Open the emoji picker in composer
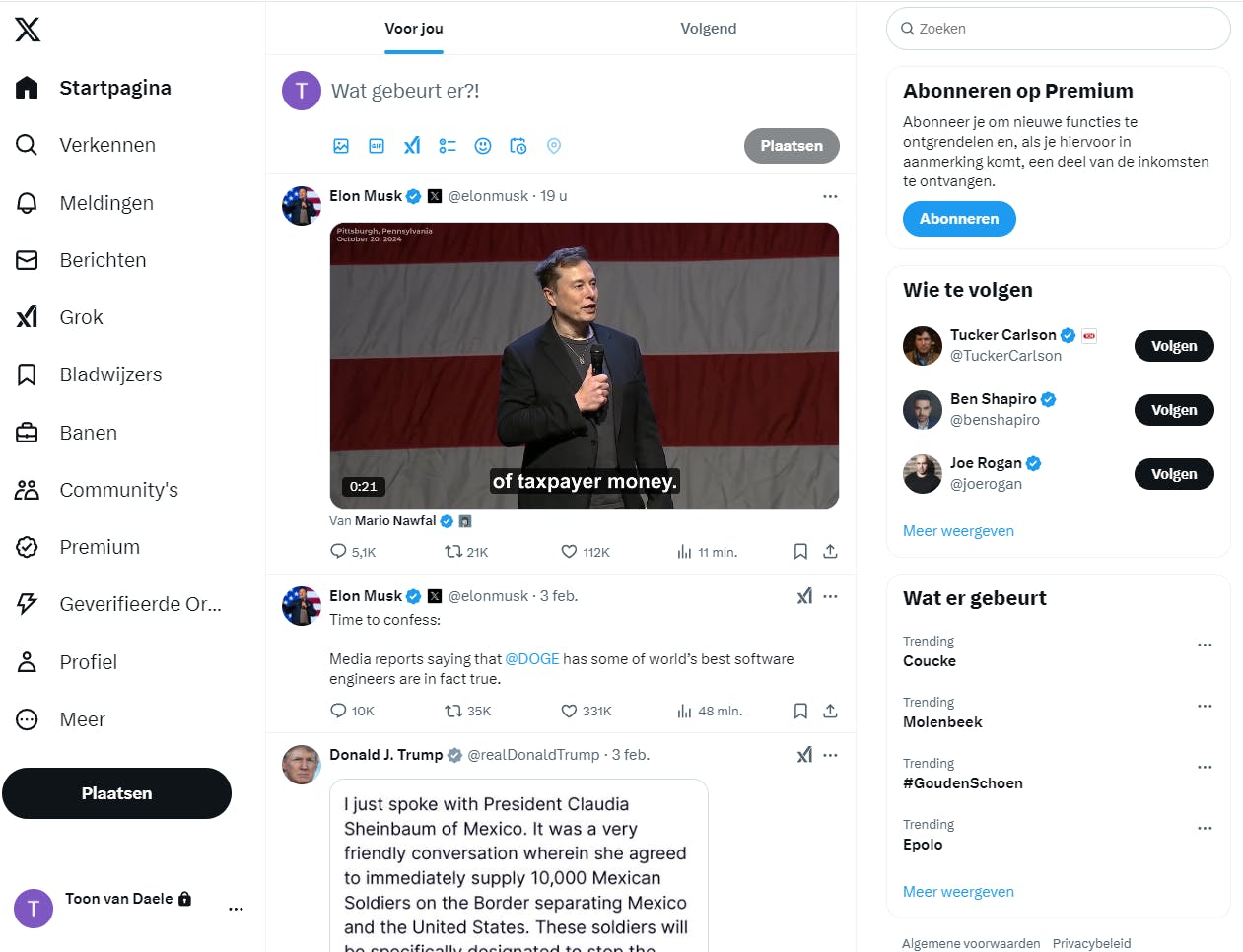The height and width of the screenshot is (952, 1243). point(483,146)
